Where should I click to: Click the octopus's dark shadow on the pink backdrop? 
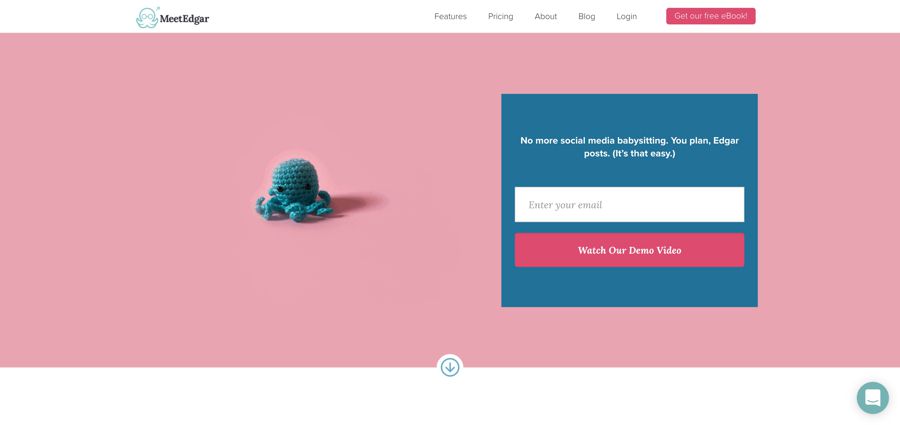357,203
